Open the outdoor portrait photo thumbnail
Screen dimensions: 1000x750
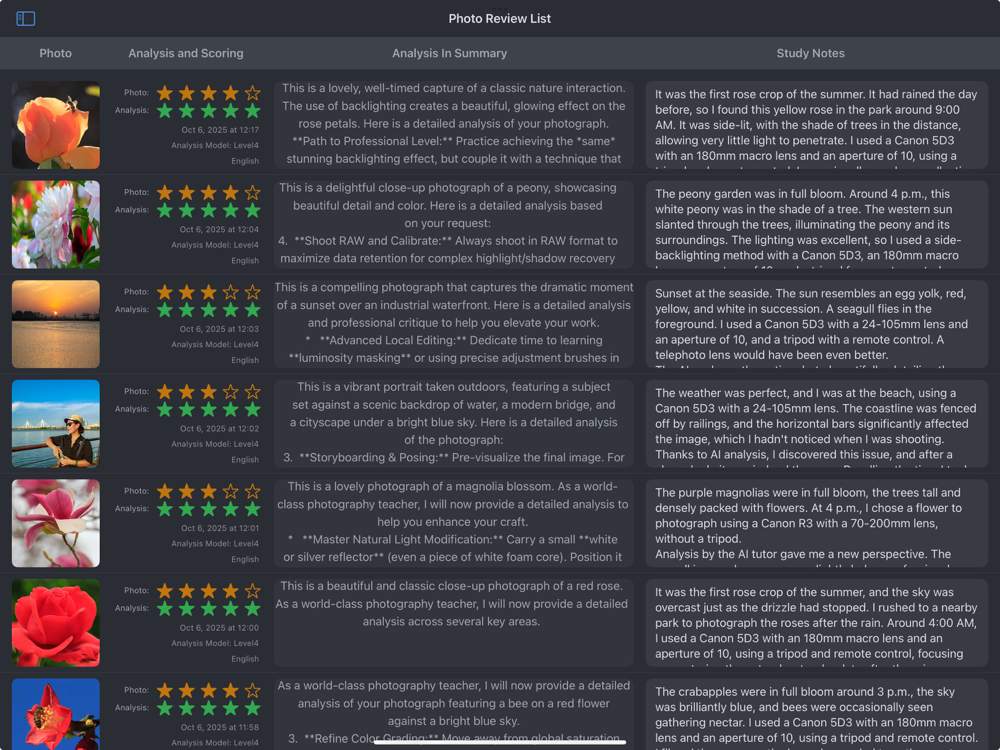[55, 423]
